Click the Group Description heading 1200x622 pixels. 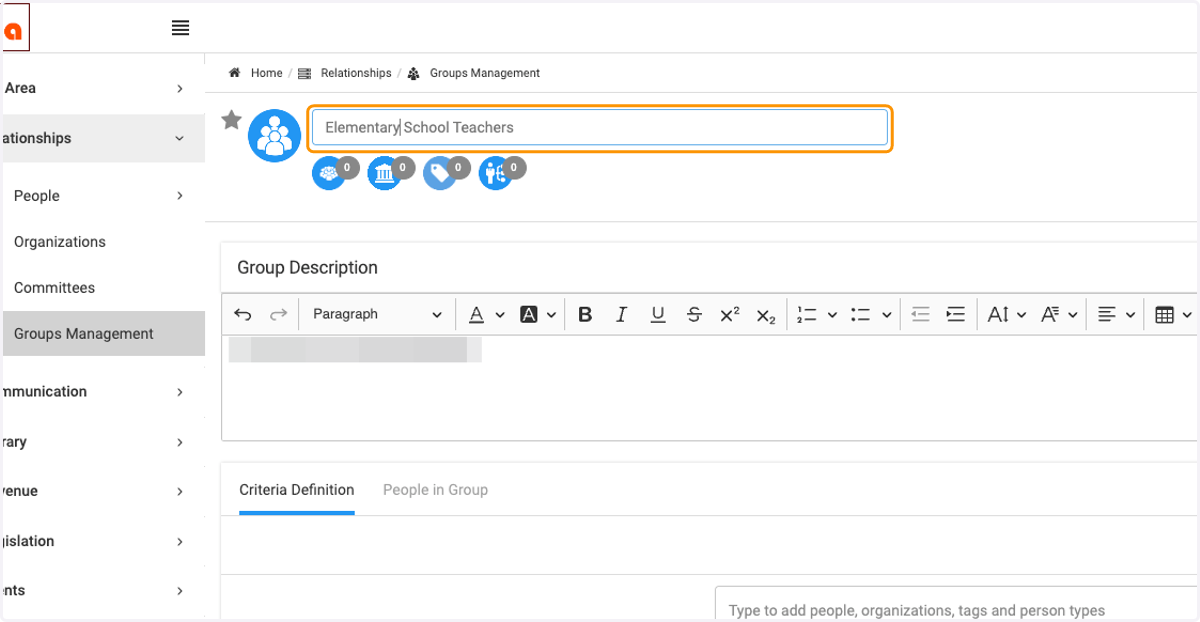[x=307, y=268]
